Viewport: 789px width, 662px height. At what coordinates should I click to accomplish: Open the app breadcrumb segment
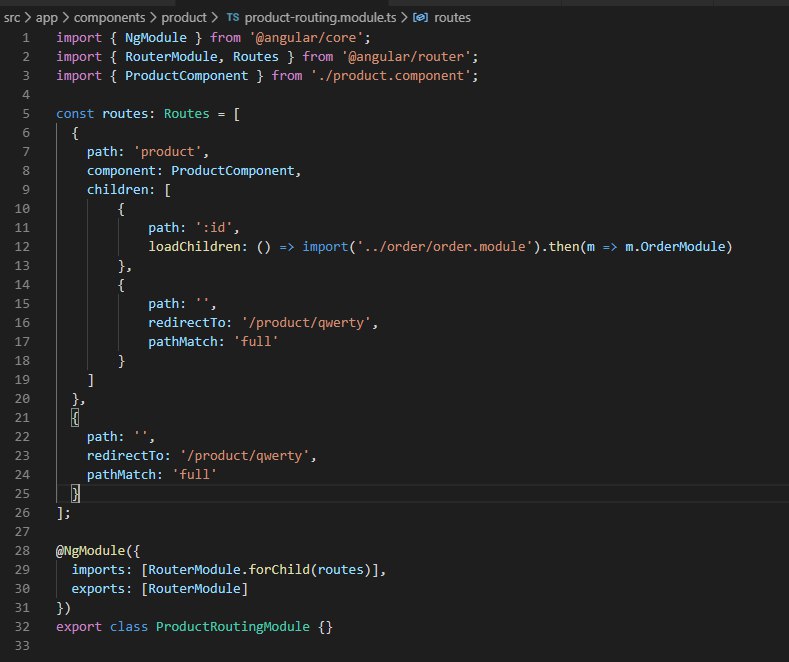tap(47, 18)
